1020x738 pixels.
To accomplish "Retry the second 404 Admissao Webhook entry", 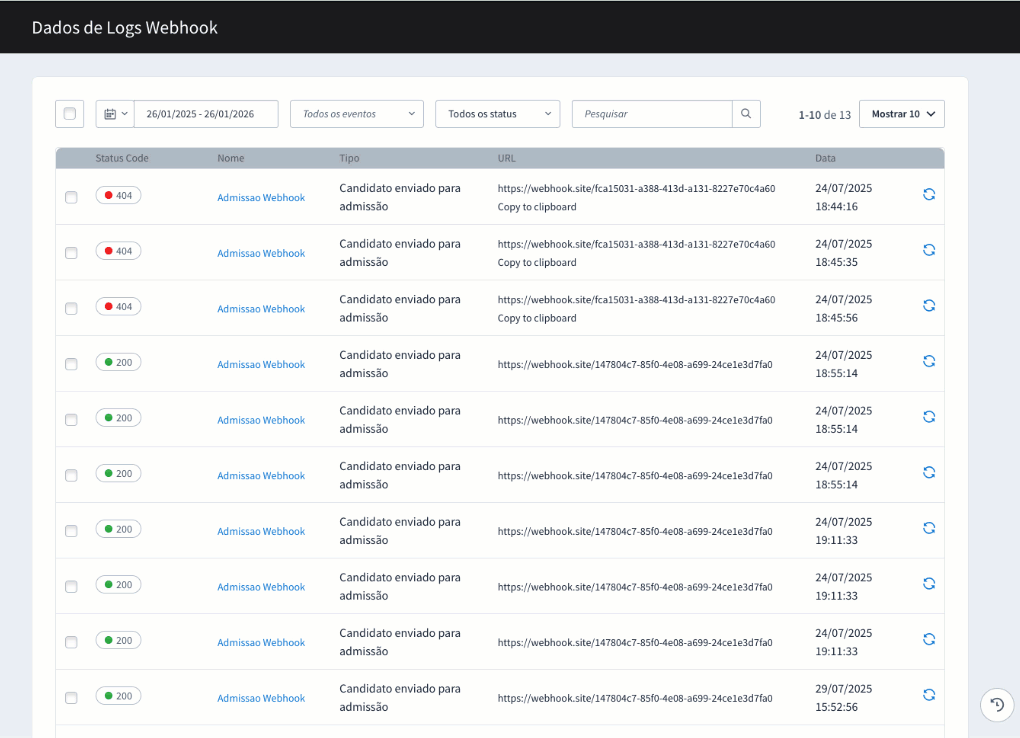I will pyautogui.click(x=929, y=250).
